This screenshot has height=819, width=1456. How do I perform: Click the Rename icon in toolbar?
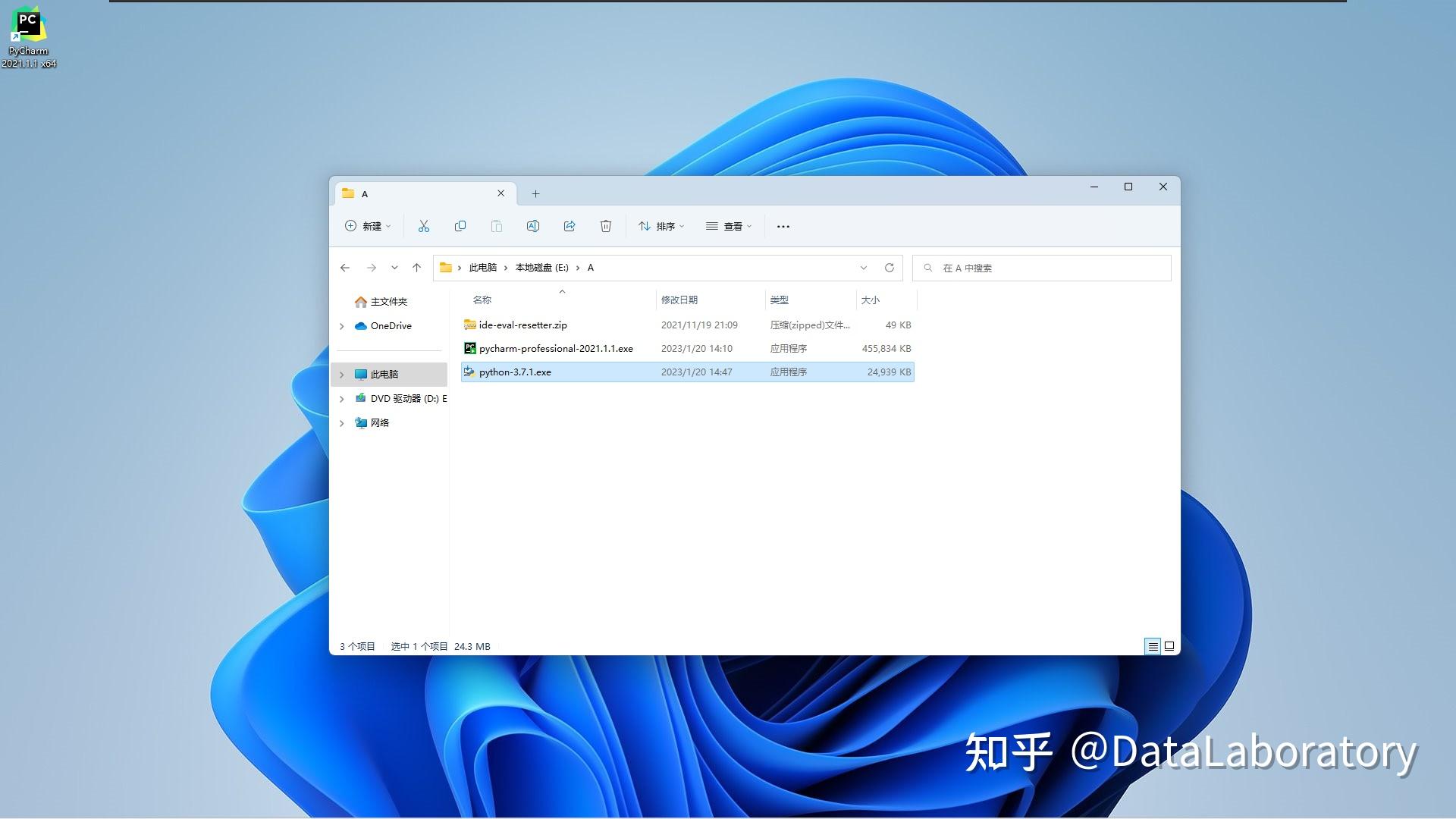click(x=533, y=226)
